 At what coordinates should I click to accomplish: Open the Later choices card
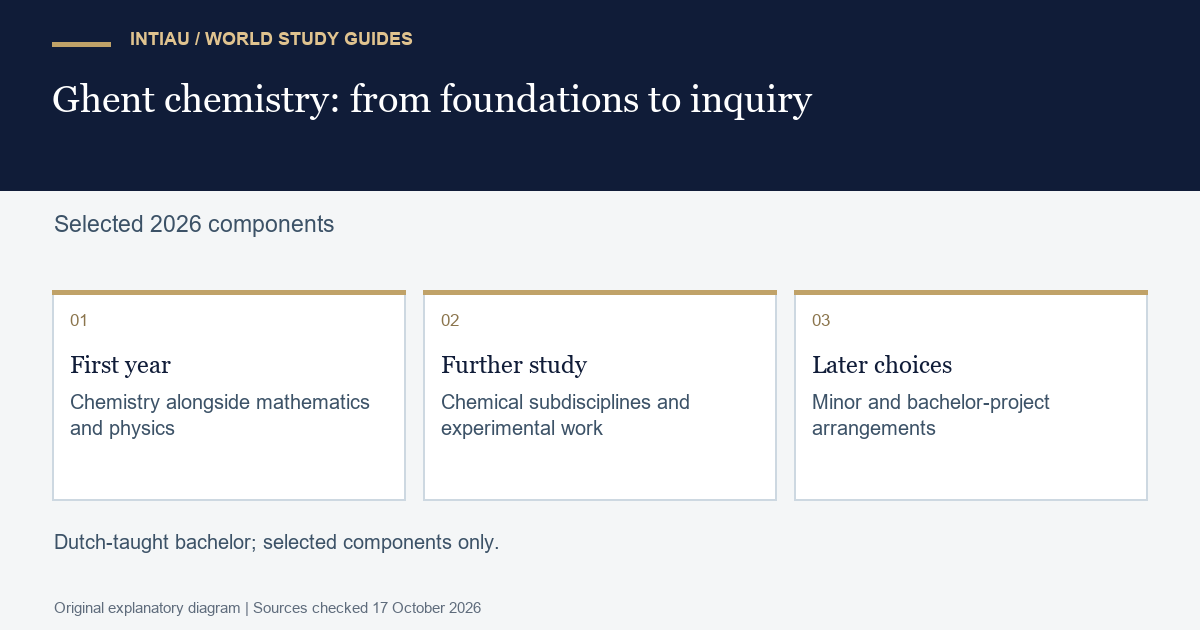(x=971, y=395)
